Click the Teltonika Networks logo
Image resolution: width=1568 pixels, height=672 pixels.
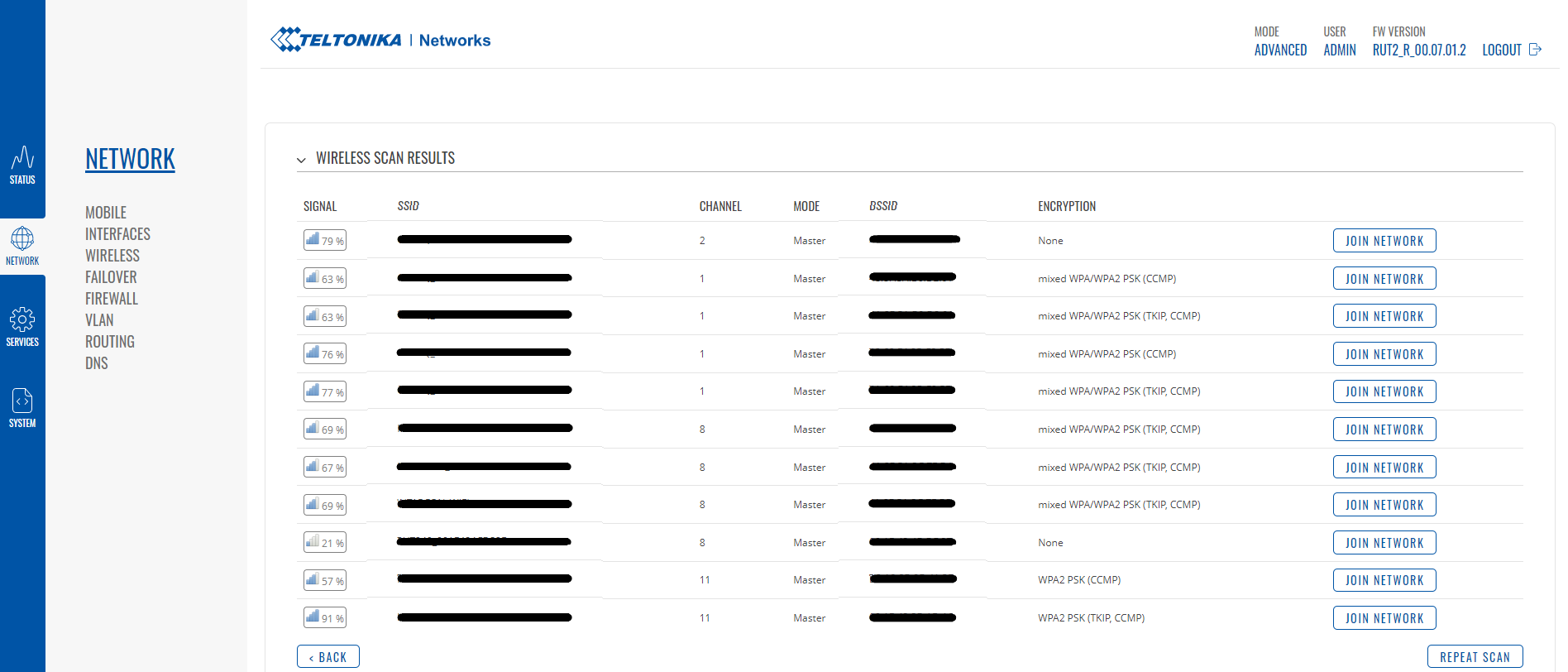coord(380,40)
